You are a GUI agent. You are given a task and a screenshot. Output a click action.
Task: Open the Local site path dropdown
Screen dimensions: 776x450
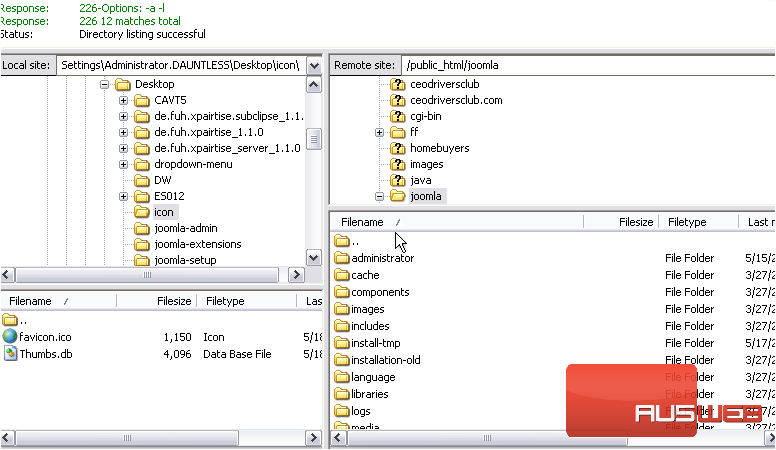[x=313, y=65]
